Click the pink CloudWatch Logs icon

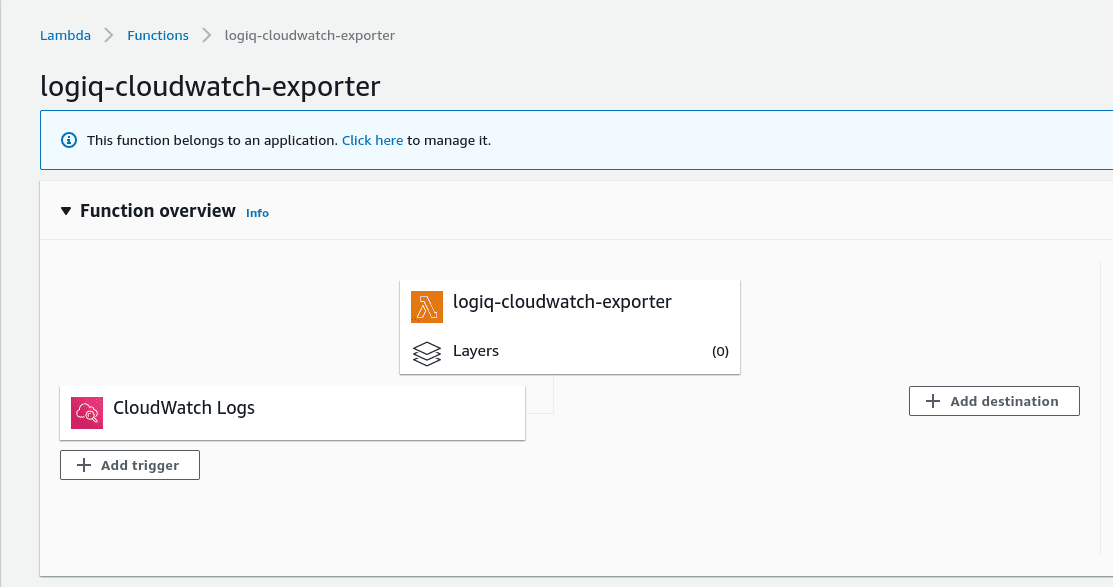click(x=87, y=413)
